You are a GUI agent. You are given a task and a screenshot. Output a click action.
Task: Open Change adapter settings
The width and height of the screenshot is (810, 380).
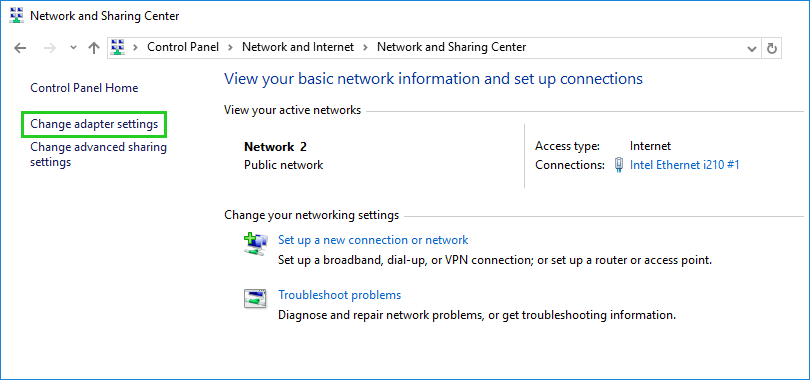pyautogui.click(x=94, y=124)
